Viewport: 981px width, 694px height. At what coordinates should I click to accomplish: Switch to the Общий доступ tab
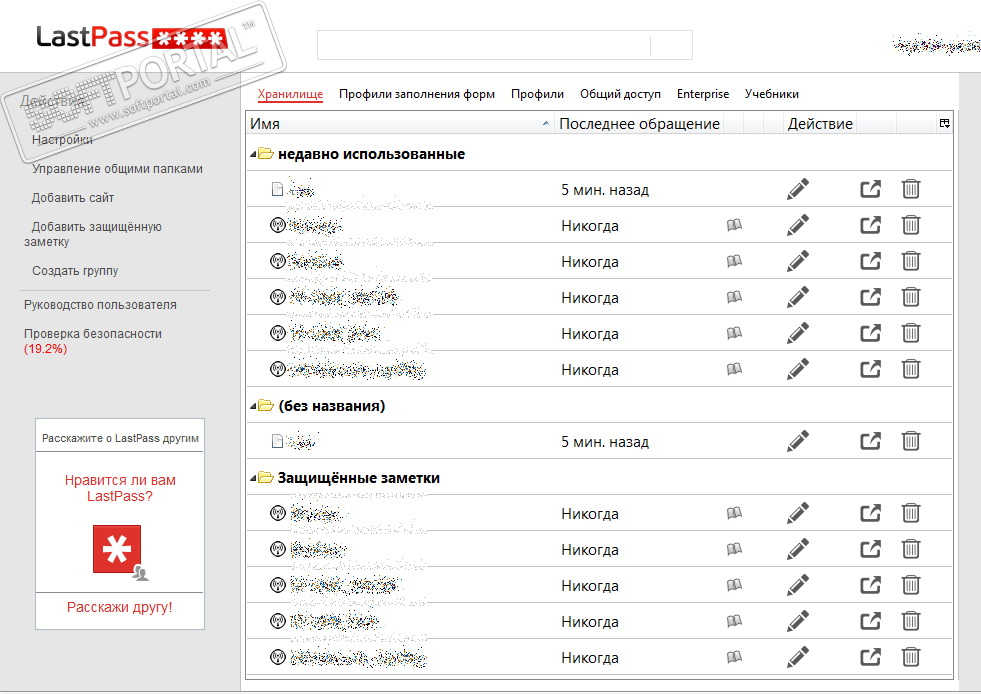pyautogui.click(x=620, y=94)
